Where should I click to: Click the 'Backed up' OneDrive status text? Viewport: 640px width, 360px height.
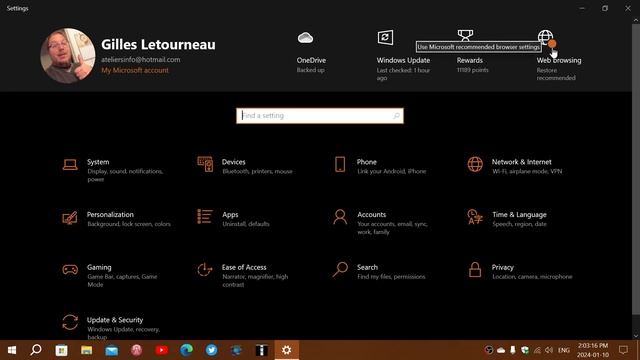pyautogui.click(x=311, y=70)
